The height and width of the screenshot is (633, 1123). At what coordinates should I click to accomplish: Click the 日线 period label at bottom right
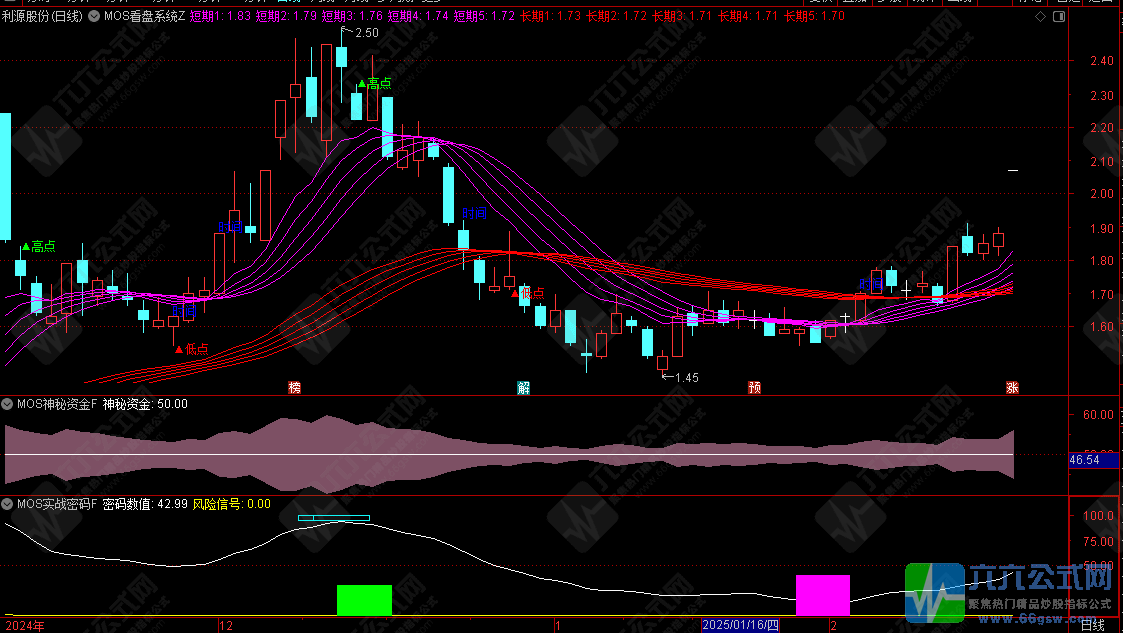(1094, 625)
